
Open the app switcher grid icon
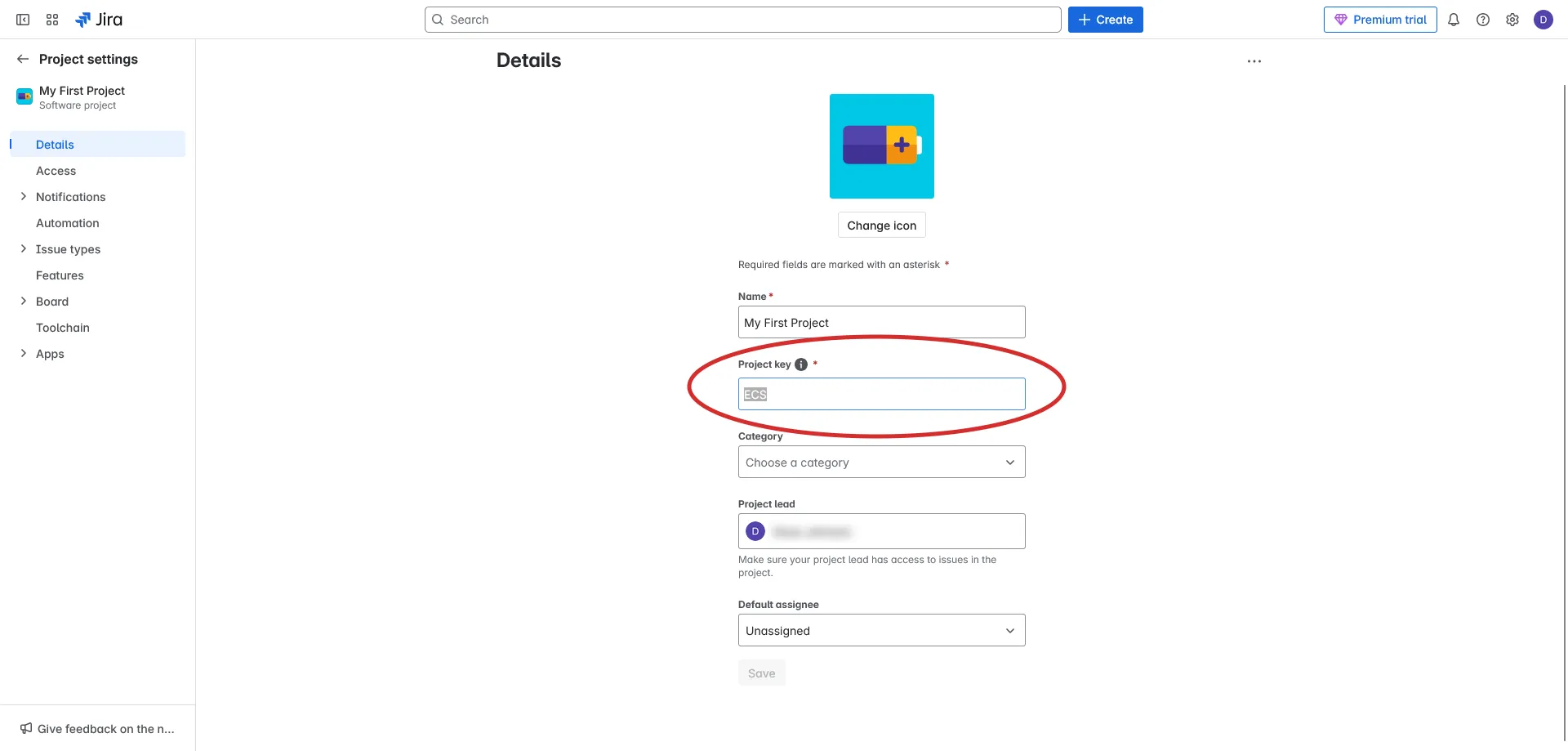point(52,20)
